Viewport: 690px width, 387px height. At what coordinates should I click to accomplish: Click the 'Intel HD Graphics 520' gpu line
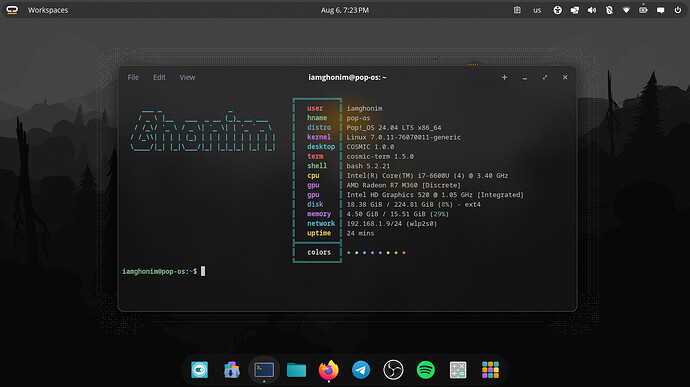(435, 195)
